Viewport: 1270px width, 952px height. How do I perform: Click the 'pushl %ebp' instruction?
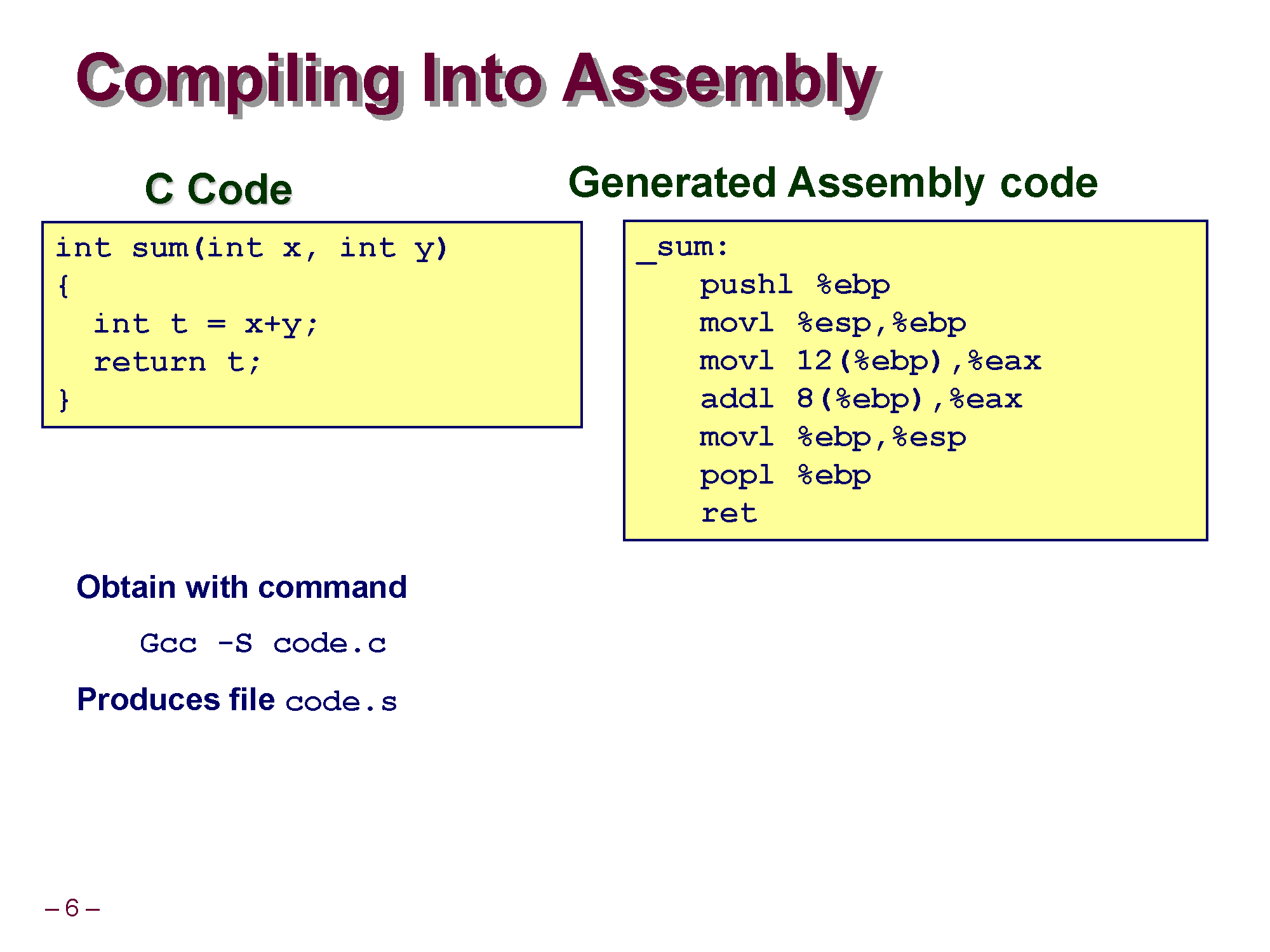[794, 286]
